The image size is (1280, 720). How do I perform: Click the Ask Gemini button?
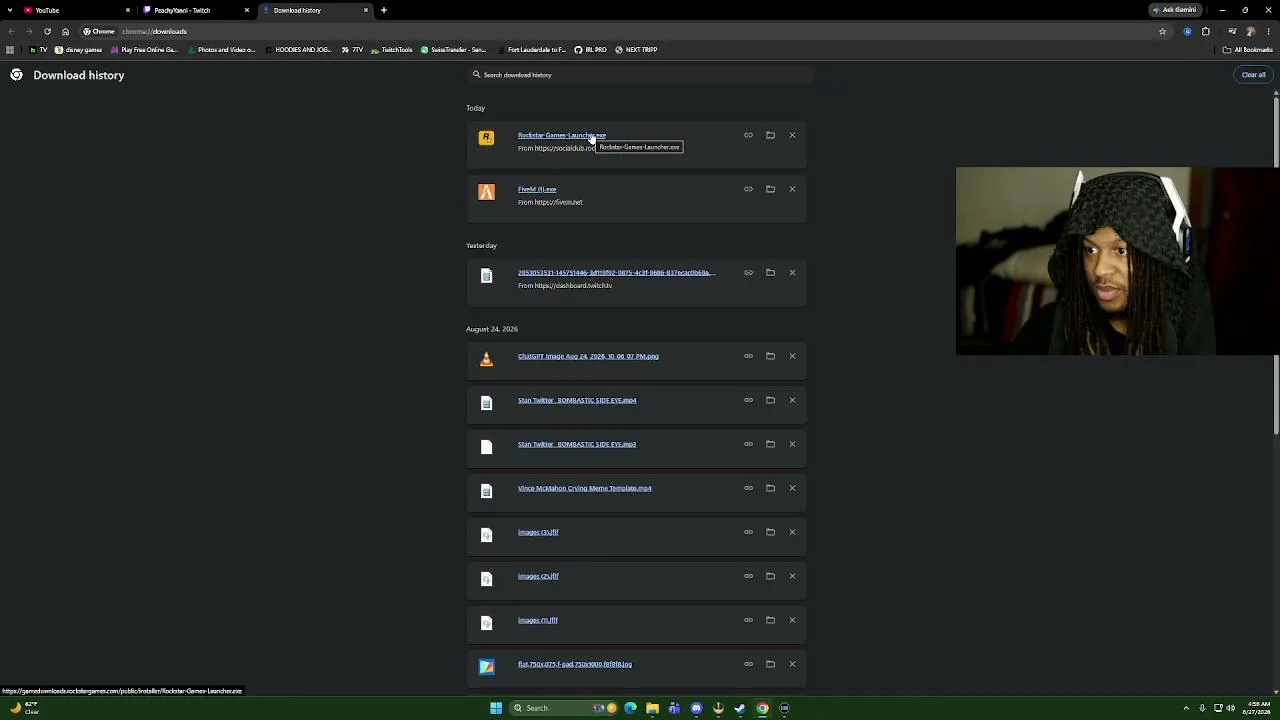pos(1175,10)
